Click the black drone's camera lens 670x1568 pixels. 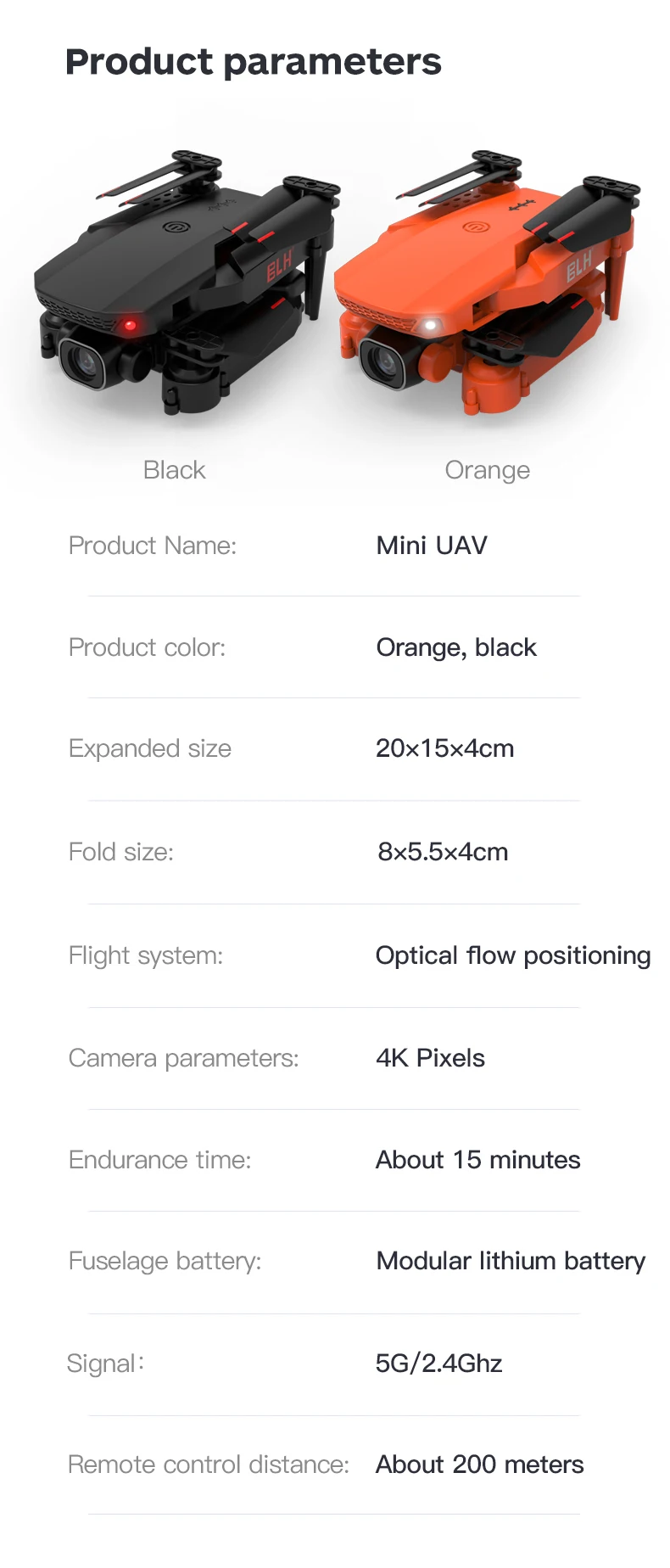(84, 362)
